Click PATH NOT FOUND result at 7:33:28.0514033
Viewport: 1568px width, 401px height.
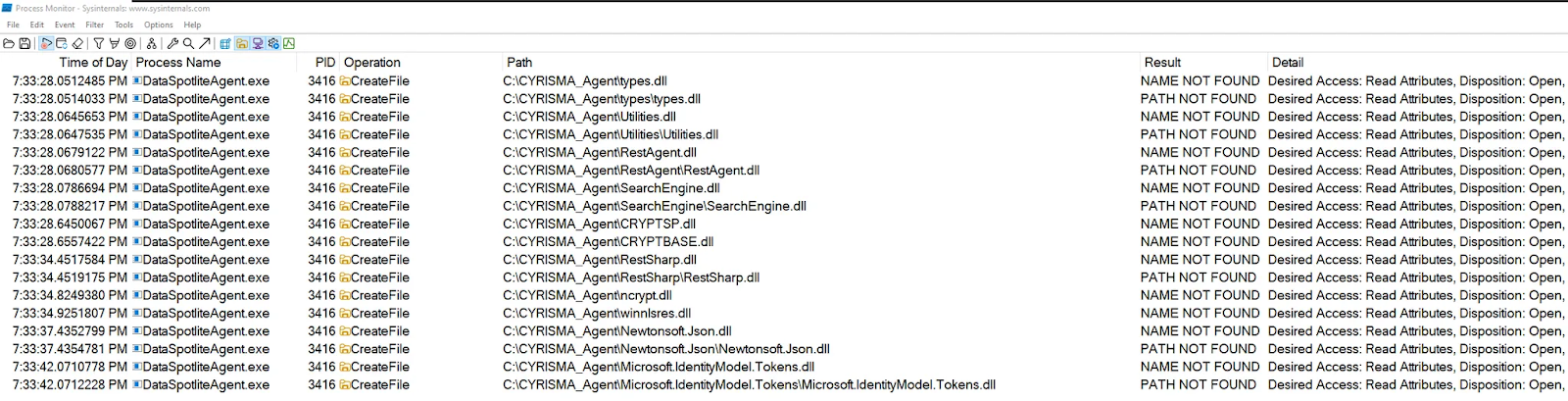tap(1198, 99)
